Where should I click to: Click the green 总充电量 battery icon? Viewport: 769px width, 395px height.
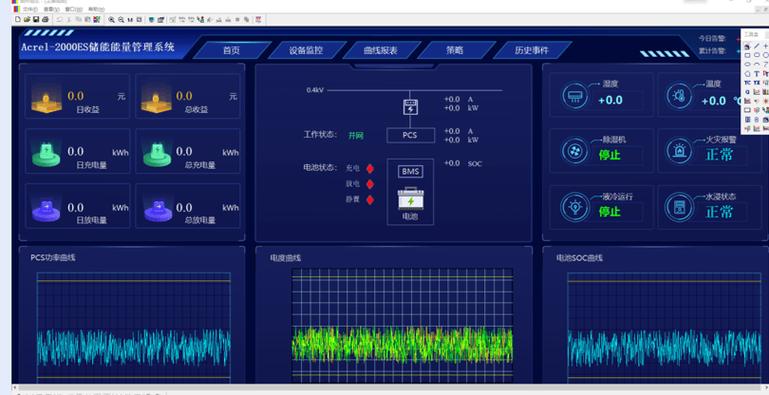[157, 155]
